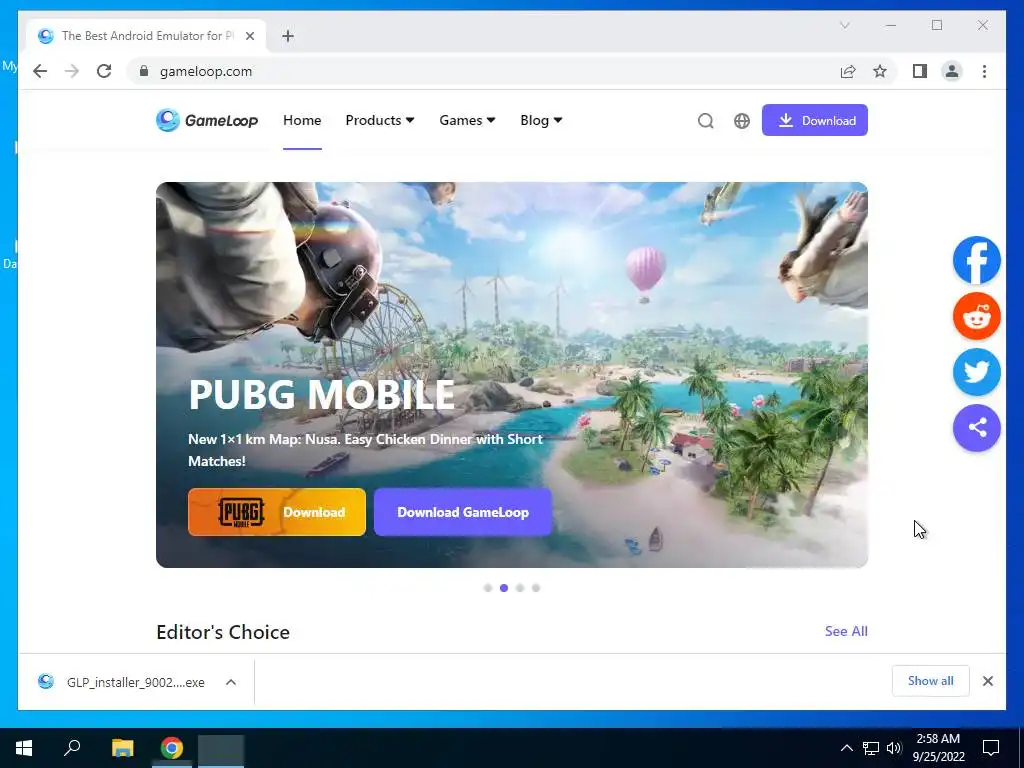
Task: Open volume control tray icon
Action: (894, 748)
